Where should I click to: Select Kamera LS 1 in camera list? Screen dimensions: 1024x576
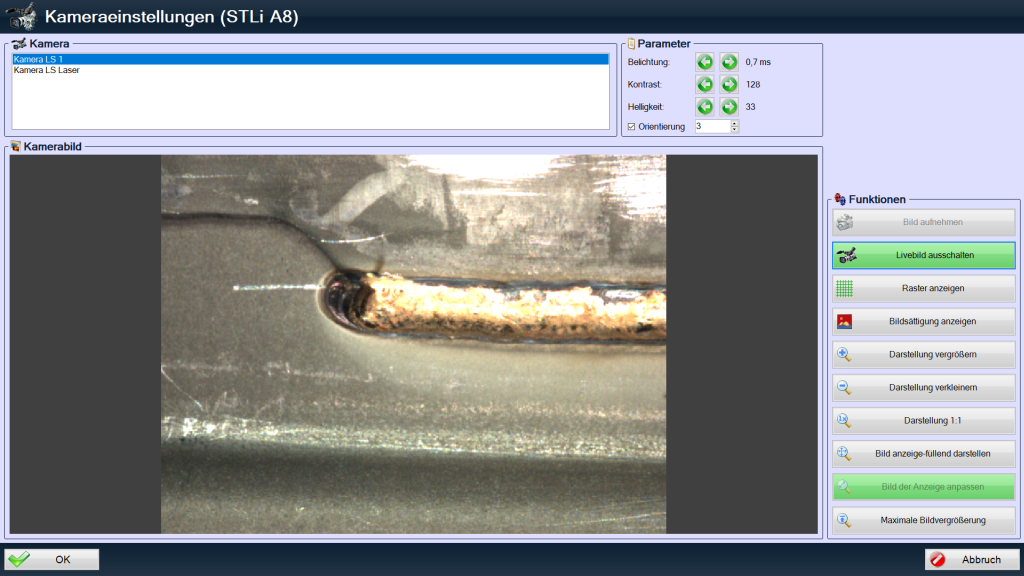pos(310,59)
